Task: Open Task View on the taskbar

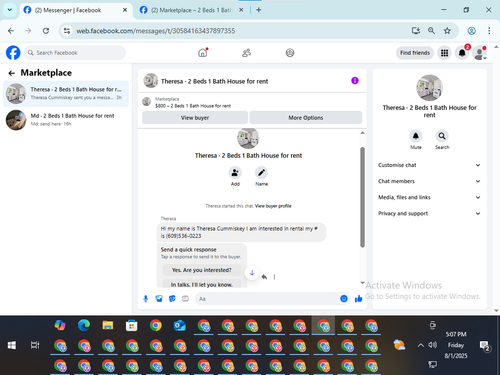Action: (x=35, y=345)
